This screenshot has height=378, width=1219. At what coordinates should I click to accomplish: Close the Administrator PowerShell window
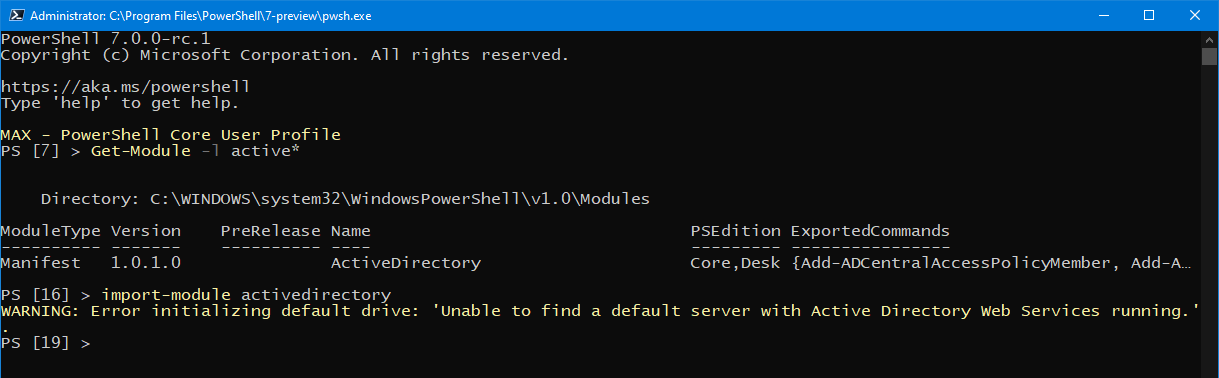pyautogui.click(x=1194, y=15)
